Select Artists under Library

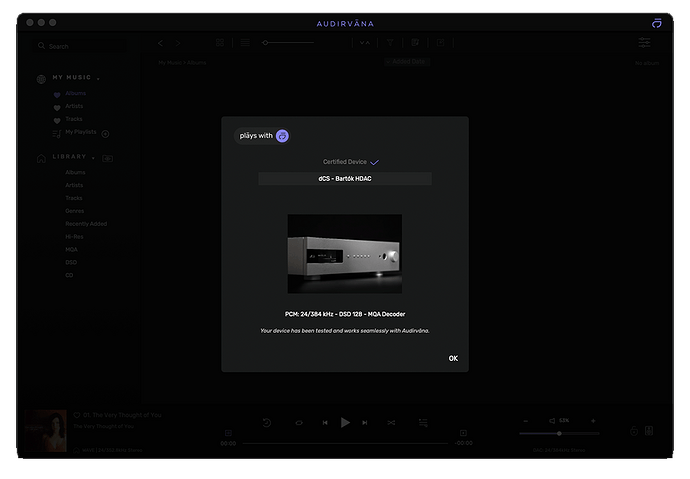coord(74,185)
